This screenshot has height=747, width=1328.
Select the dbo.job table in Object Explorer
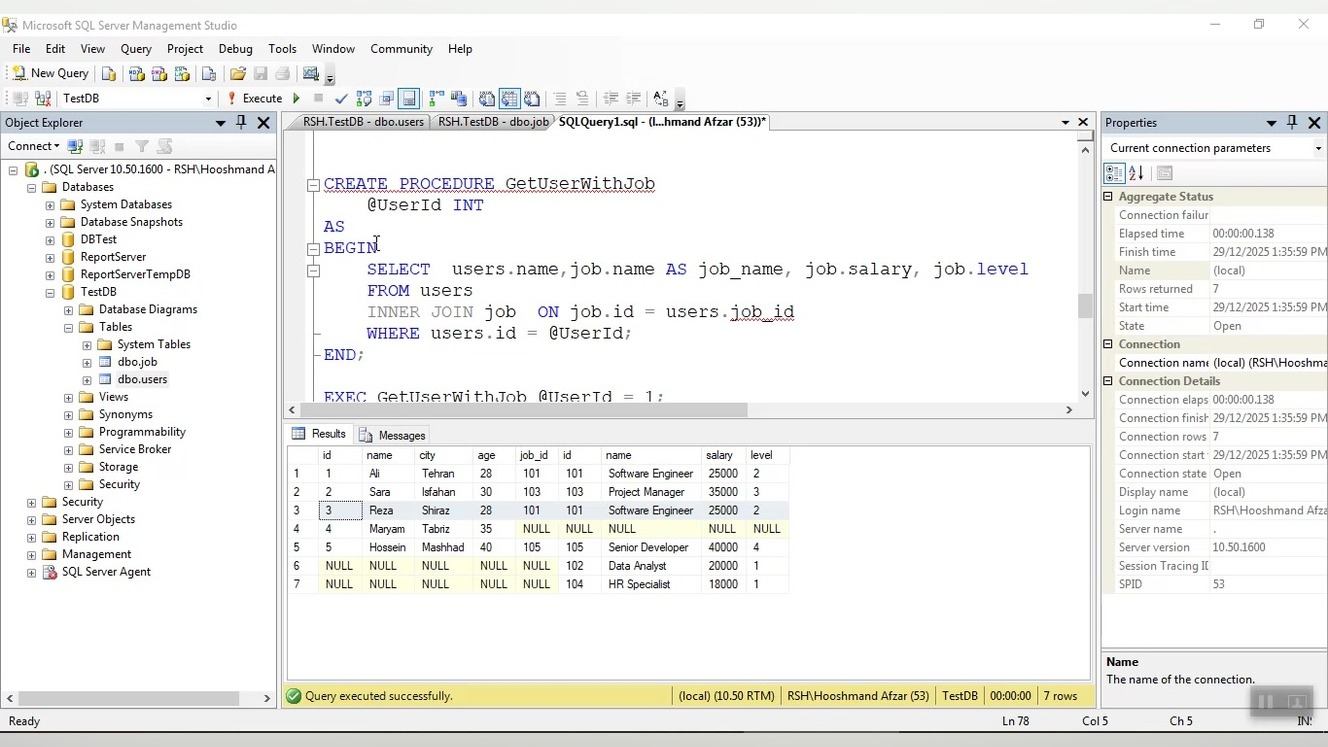[x=137, y=362]
